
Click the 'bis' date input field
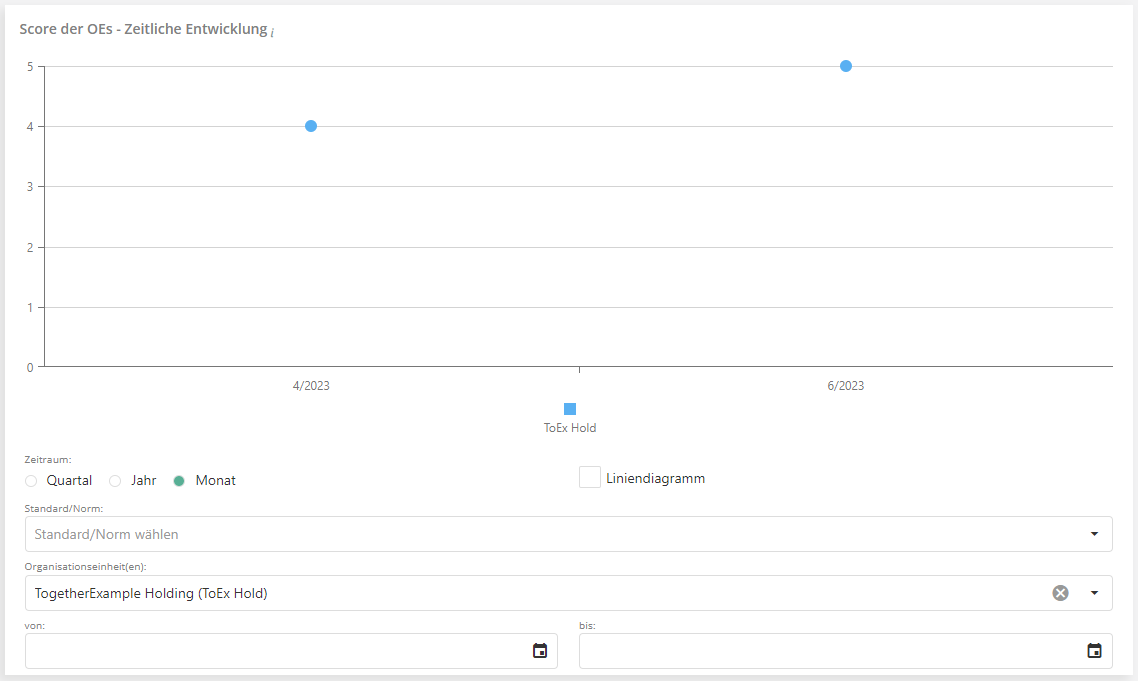(830, 651)
